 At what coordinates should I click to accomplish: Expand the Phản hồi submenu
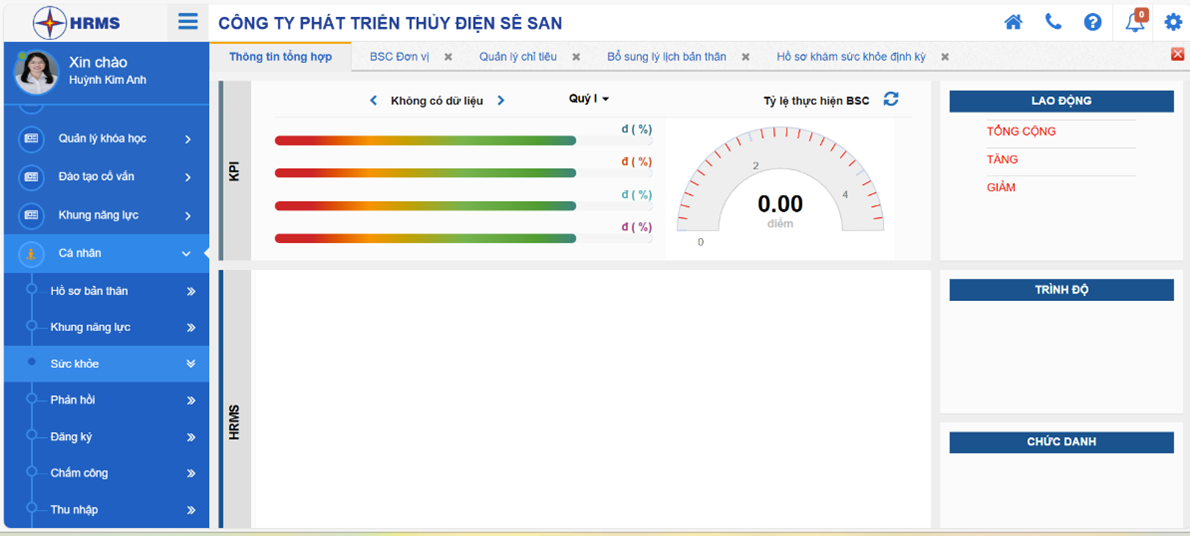(x=191, y=400)
